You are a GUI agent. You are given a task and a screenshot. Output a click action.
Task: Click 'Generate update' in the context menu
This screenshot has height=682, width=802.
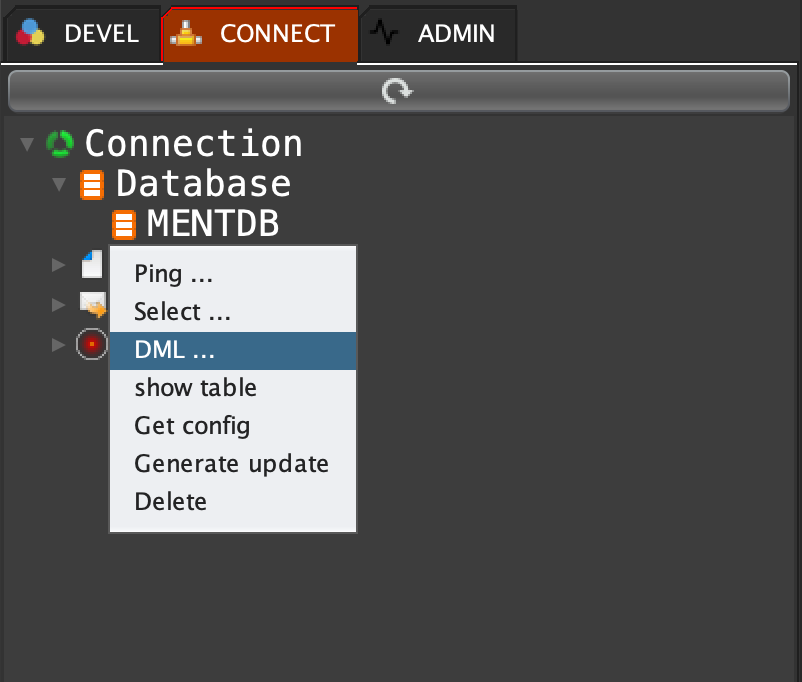231,464
